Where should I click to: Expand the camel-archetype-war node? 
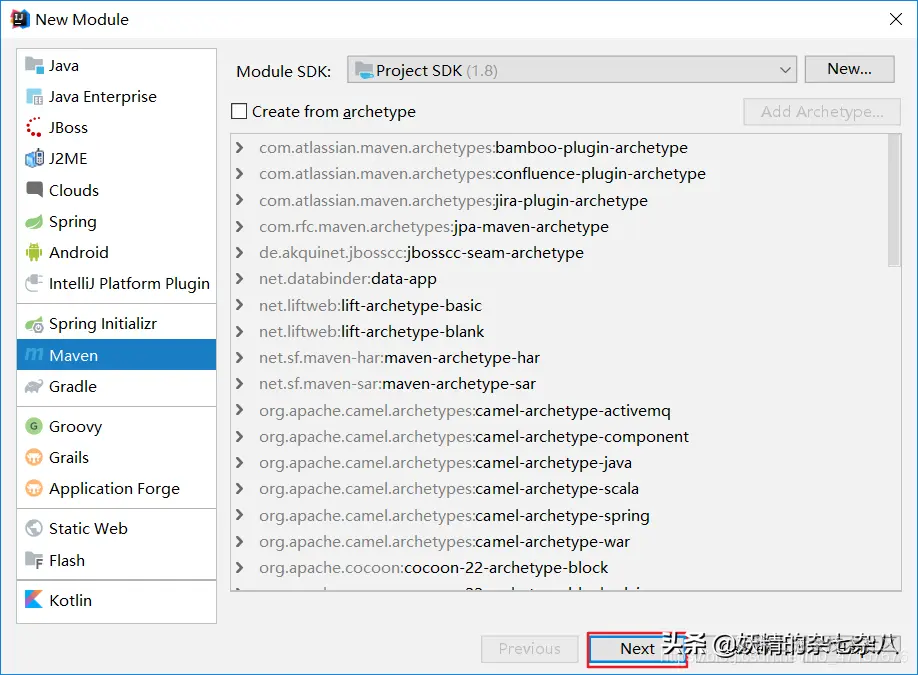point(239,542)
